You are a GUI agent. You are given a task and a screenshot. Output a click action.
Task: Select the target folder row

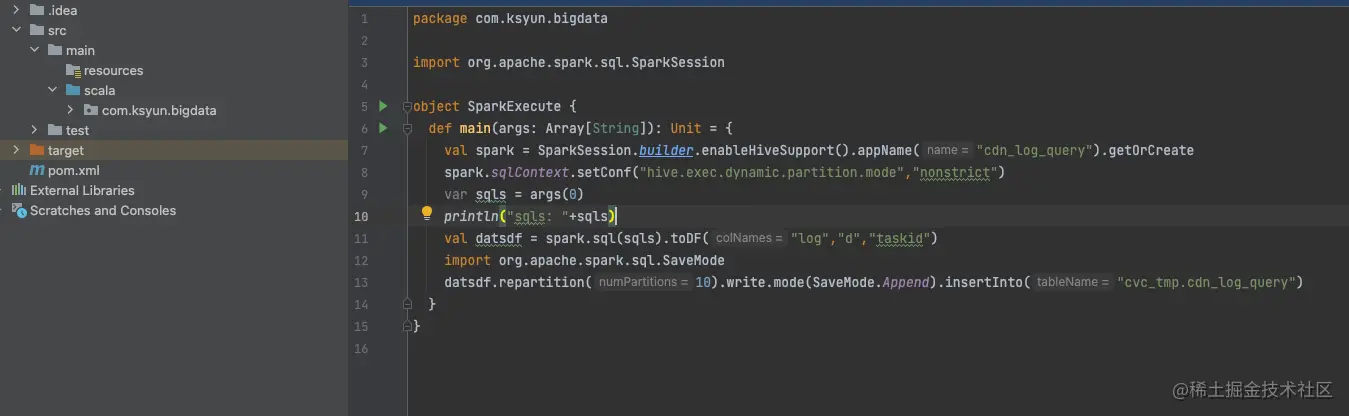(174, 150)
